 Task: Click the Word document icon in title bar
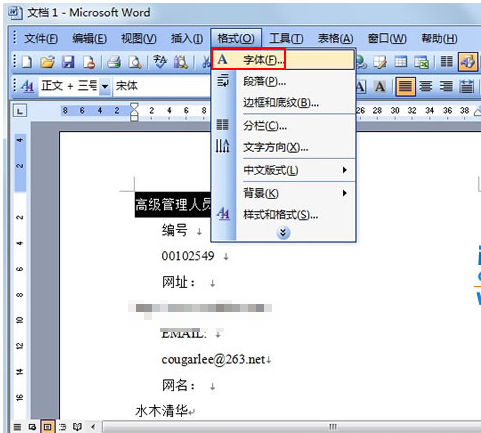(15, 13)
